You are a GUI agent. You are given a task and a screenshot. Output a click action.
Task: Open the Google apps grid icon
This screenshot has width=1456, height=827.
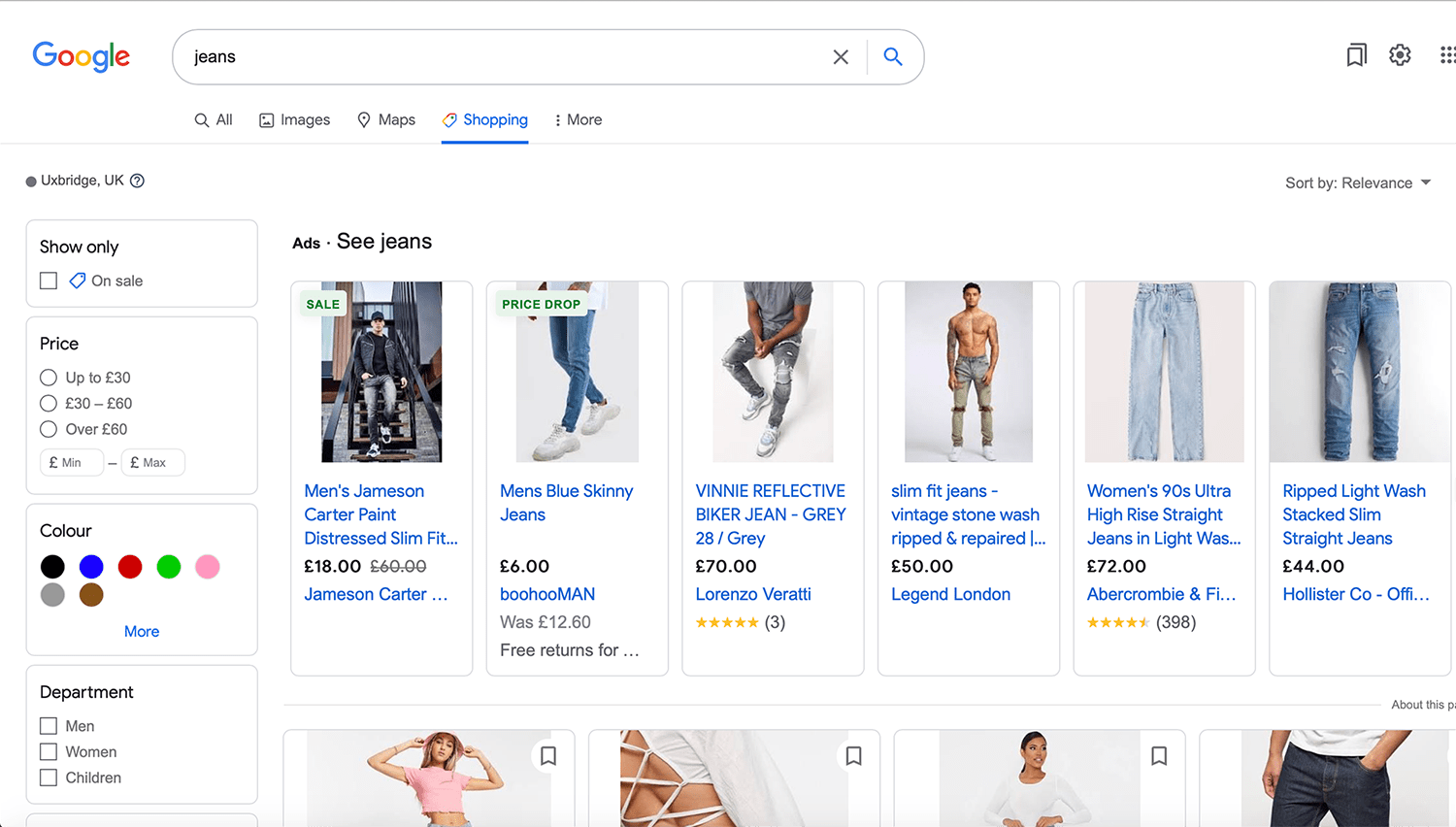pyautogui.click(x=1447, y=55)
